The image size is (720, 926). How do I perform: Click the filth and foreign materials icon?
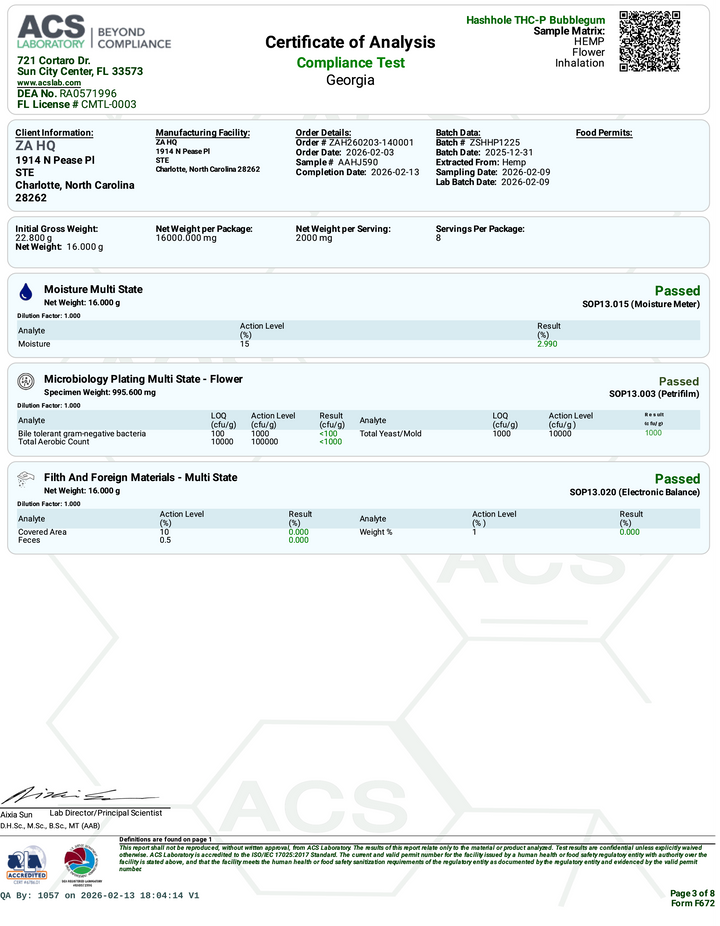point(25,479)
